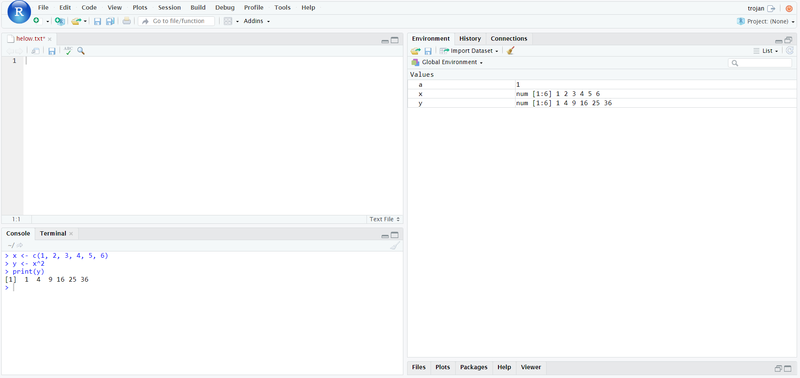Viewport: 800px width, 378px height.
Task: Open the File menu
Action: coord(43,8)
